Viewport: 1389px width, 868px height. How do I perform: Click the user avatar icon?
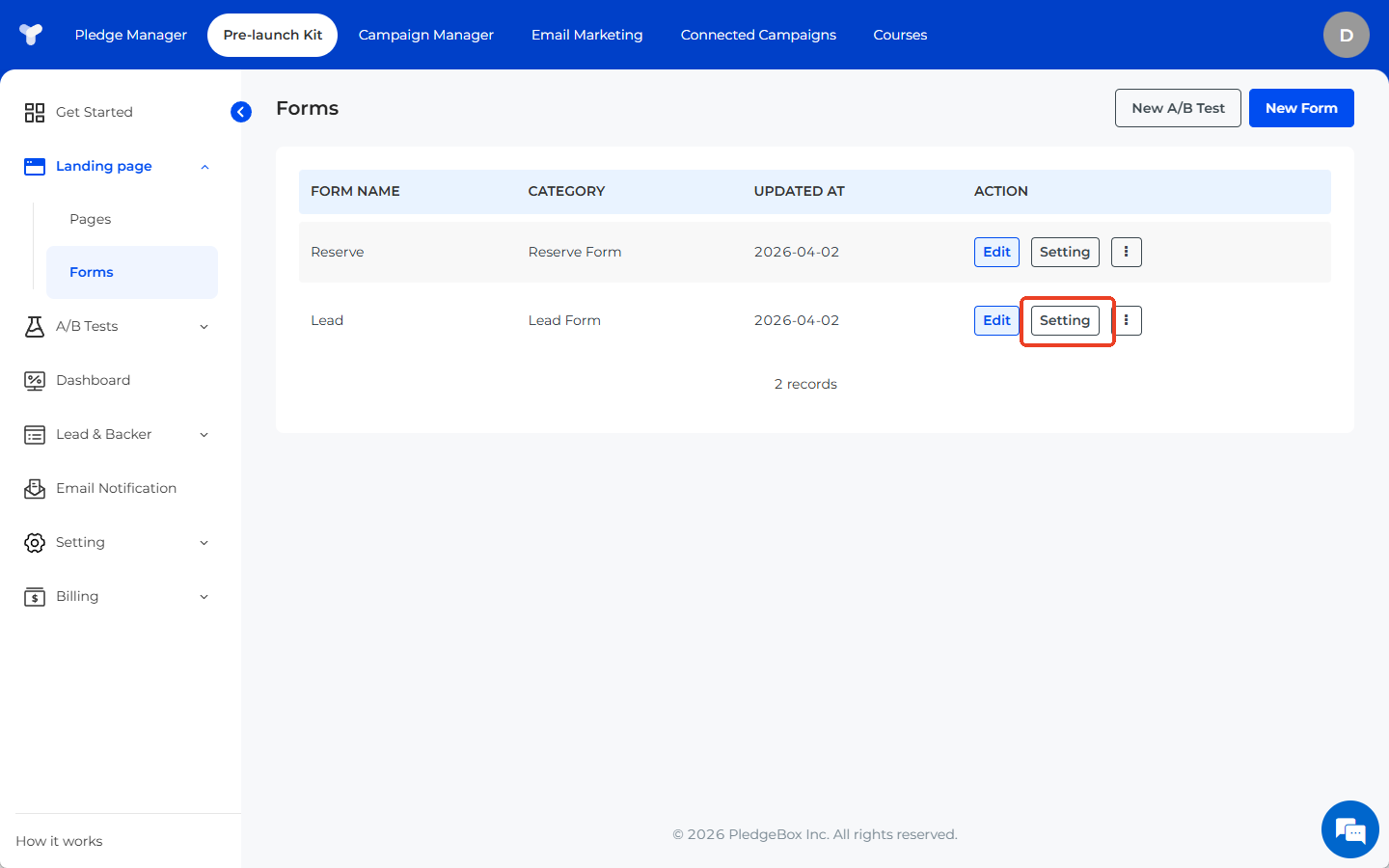click(1346, 35)
